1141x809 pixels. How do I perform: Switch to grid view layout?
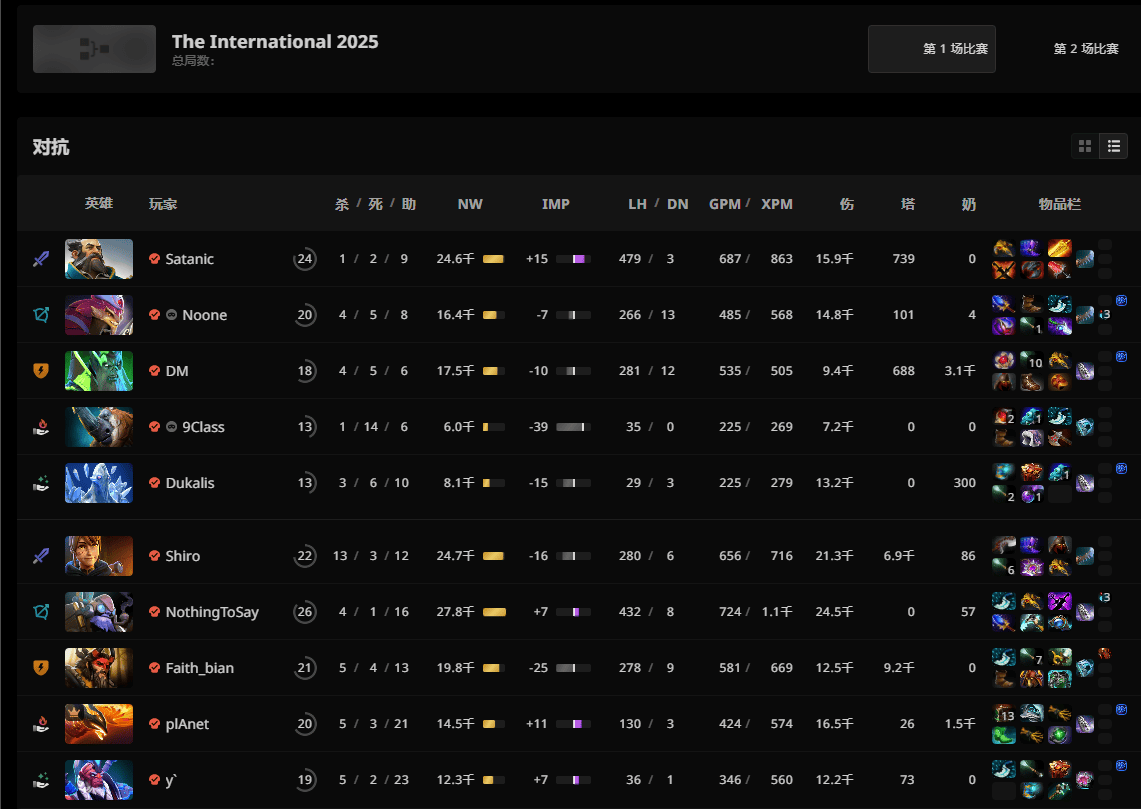(1085, 147)
